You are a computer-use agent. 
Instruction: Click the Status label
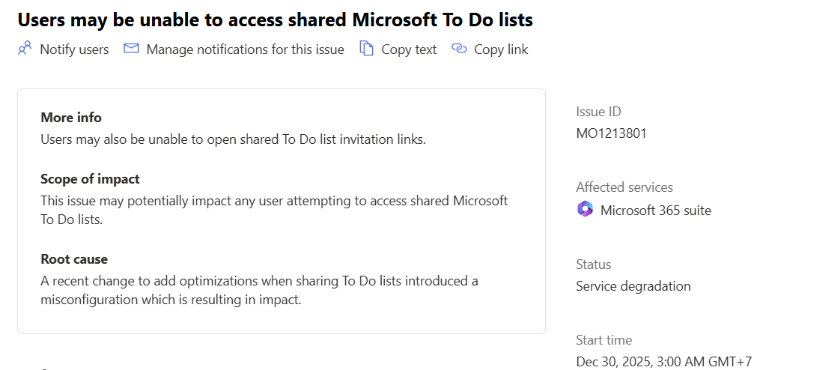click(x=593, y=264)
